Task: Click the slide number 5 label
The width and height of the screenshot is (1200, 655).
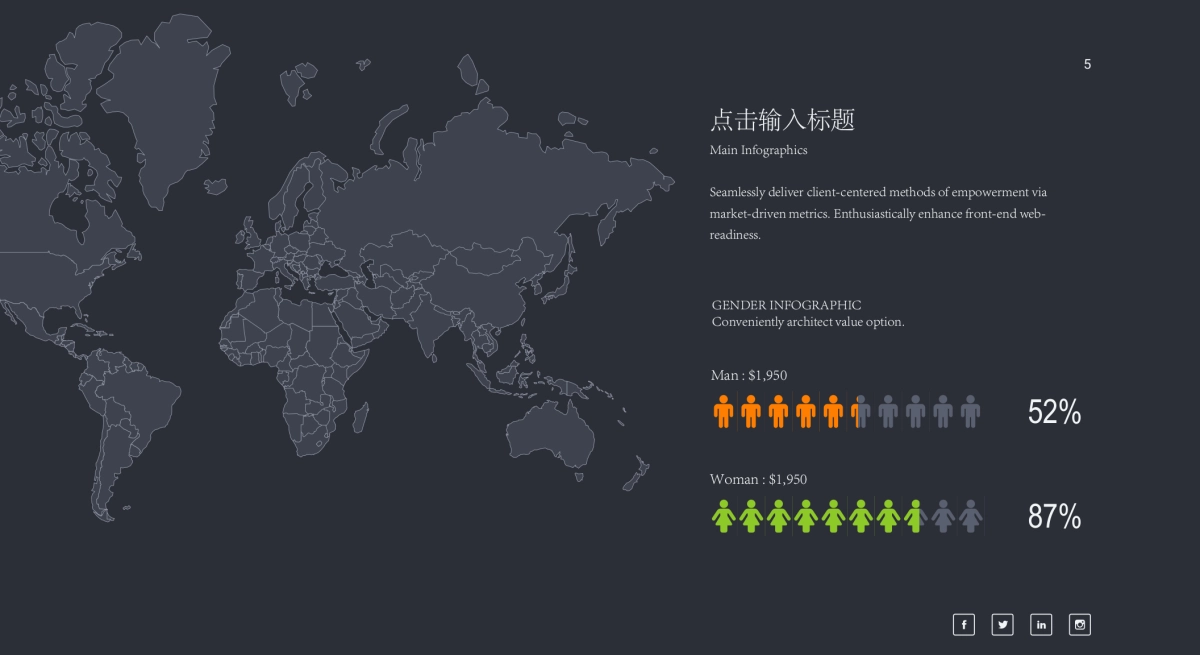Action: (1087, 64)
